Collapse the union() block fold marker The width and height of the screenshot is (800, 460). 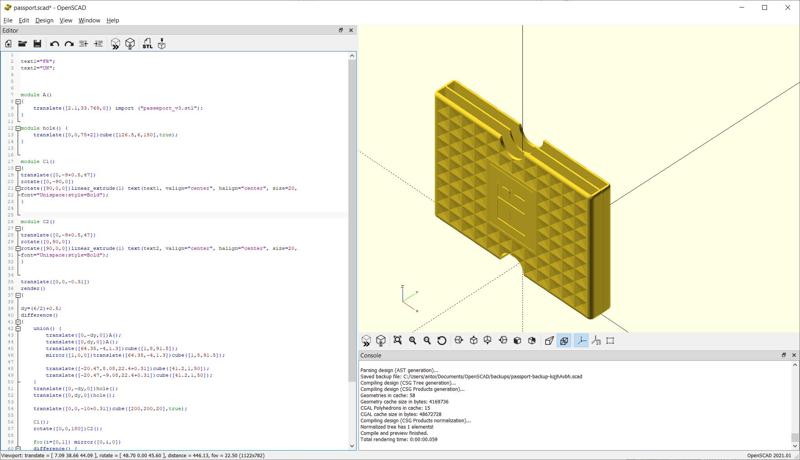18,328
